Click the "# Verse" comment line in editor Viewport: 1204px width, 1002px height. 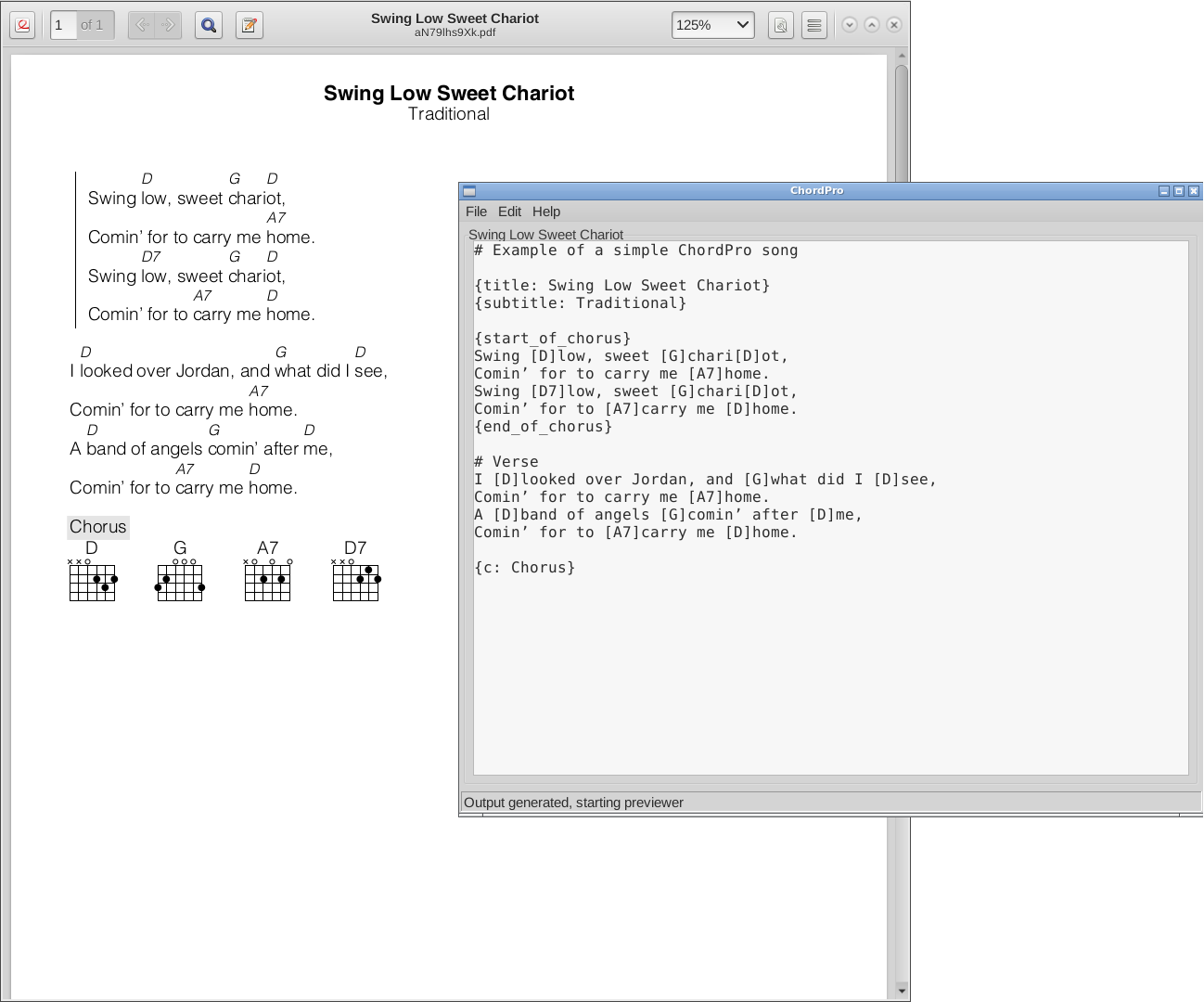click(506, 462)
